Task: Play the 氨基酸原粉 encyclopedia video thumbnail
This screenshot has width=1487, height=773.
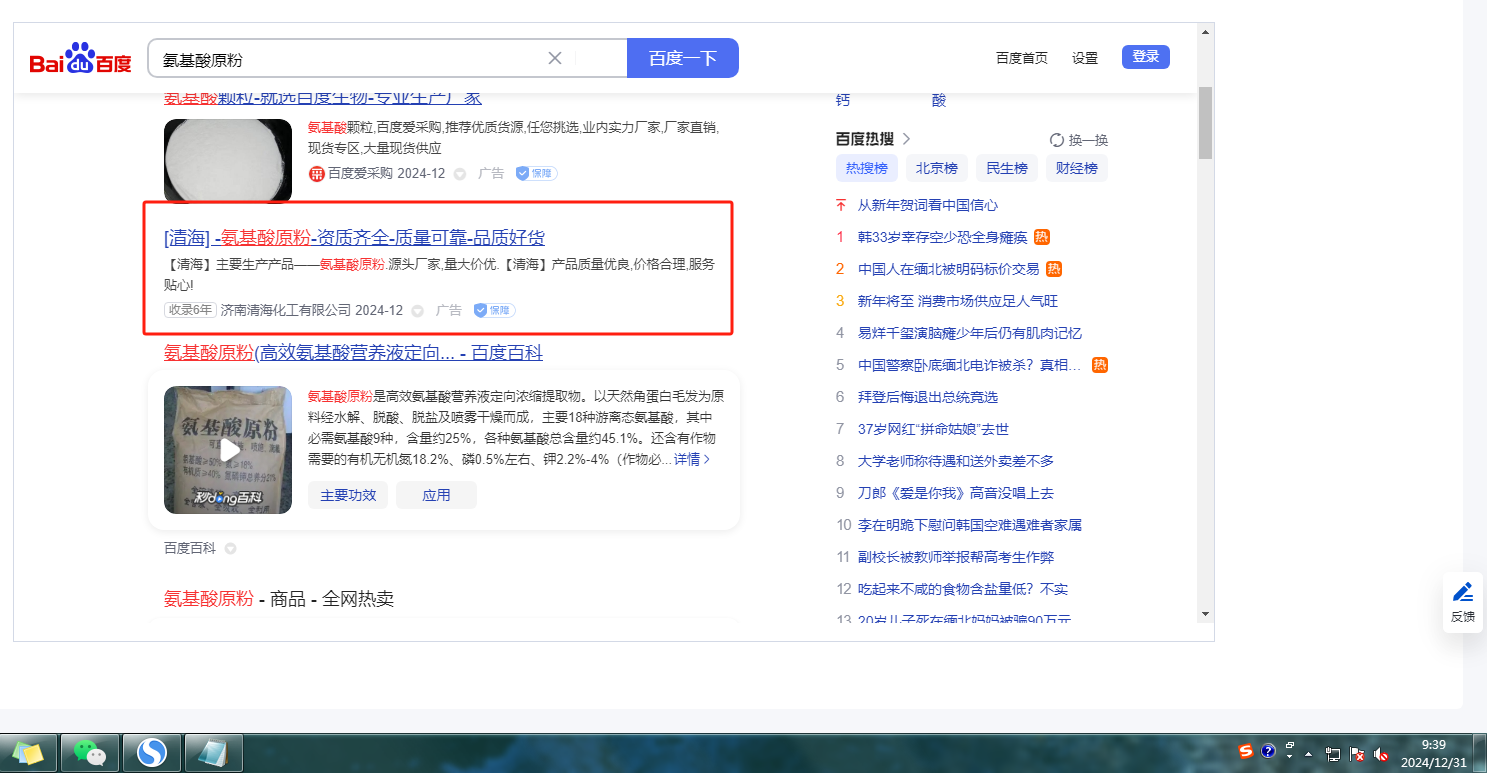Action: (x=229, y=451)
